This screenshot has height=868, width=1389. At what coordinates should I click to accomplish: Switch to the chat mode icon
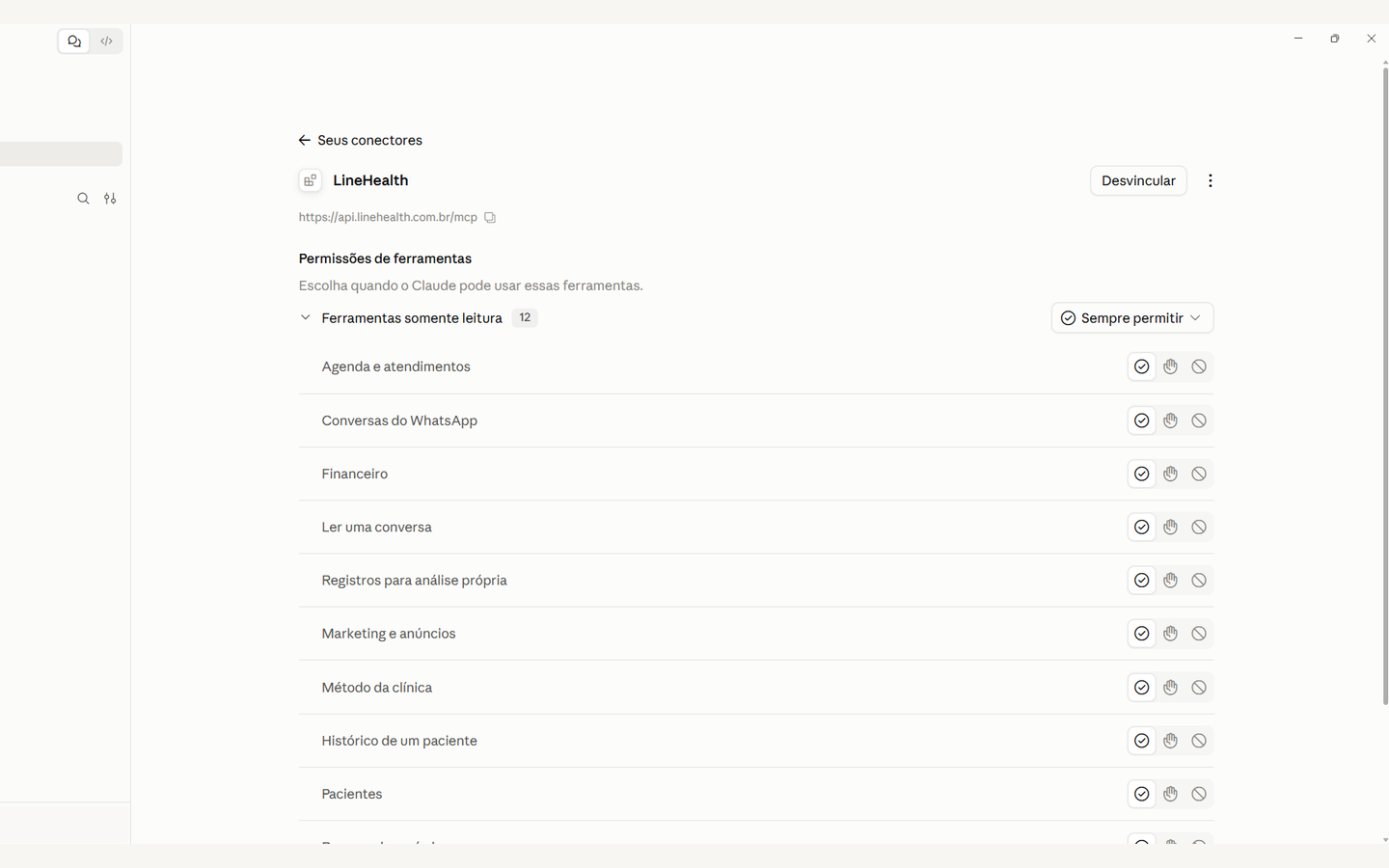click(x=74, y=41)
